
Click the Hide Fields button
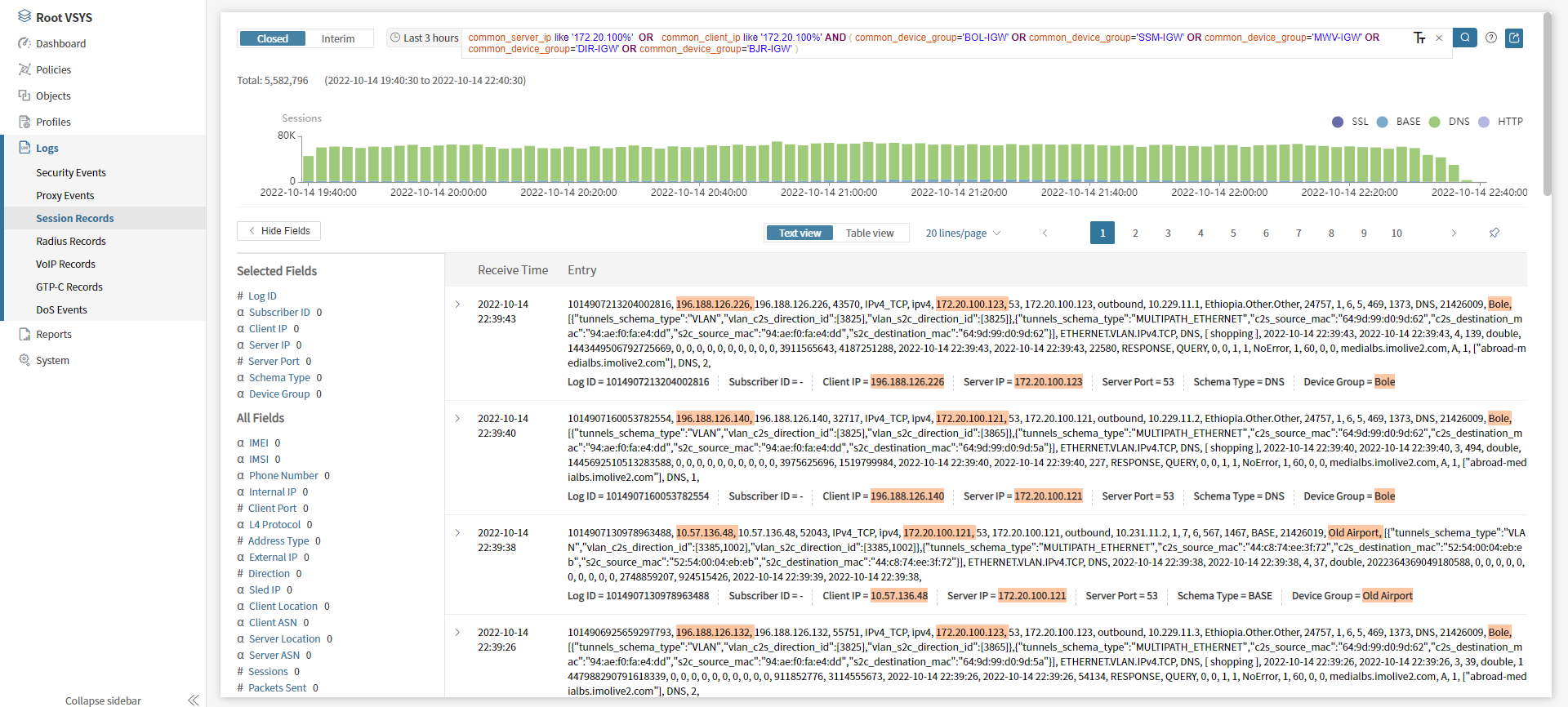(x=278, y=231)
